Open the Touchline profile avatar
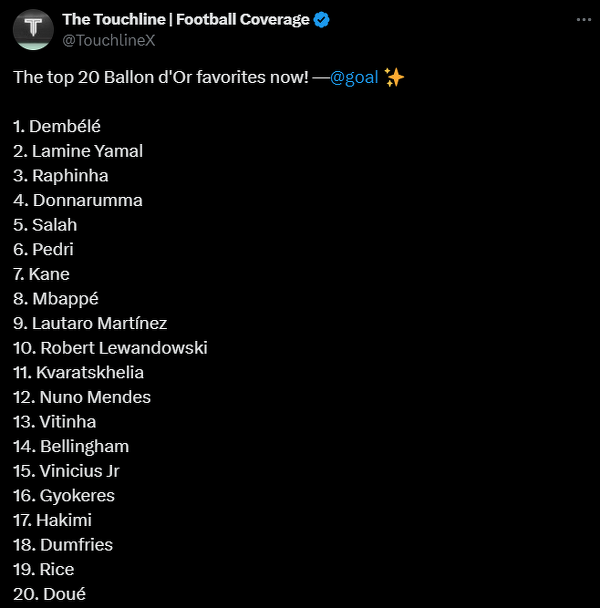The height and width of the screenshot is (608, 600). click(33, 28)
